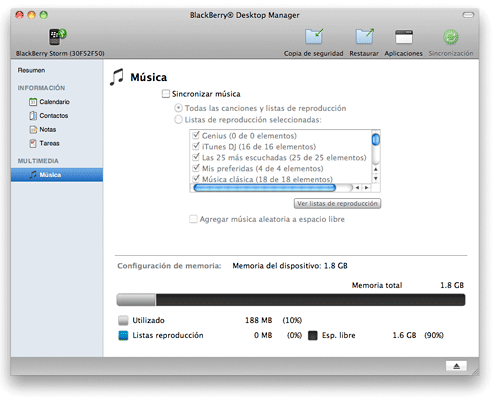Click the Música music note heading icon
This screenshot has height=400, width=500.
point(117,77)
